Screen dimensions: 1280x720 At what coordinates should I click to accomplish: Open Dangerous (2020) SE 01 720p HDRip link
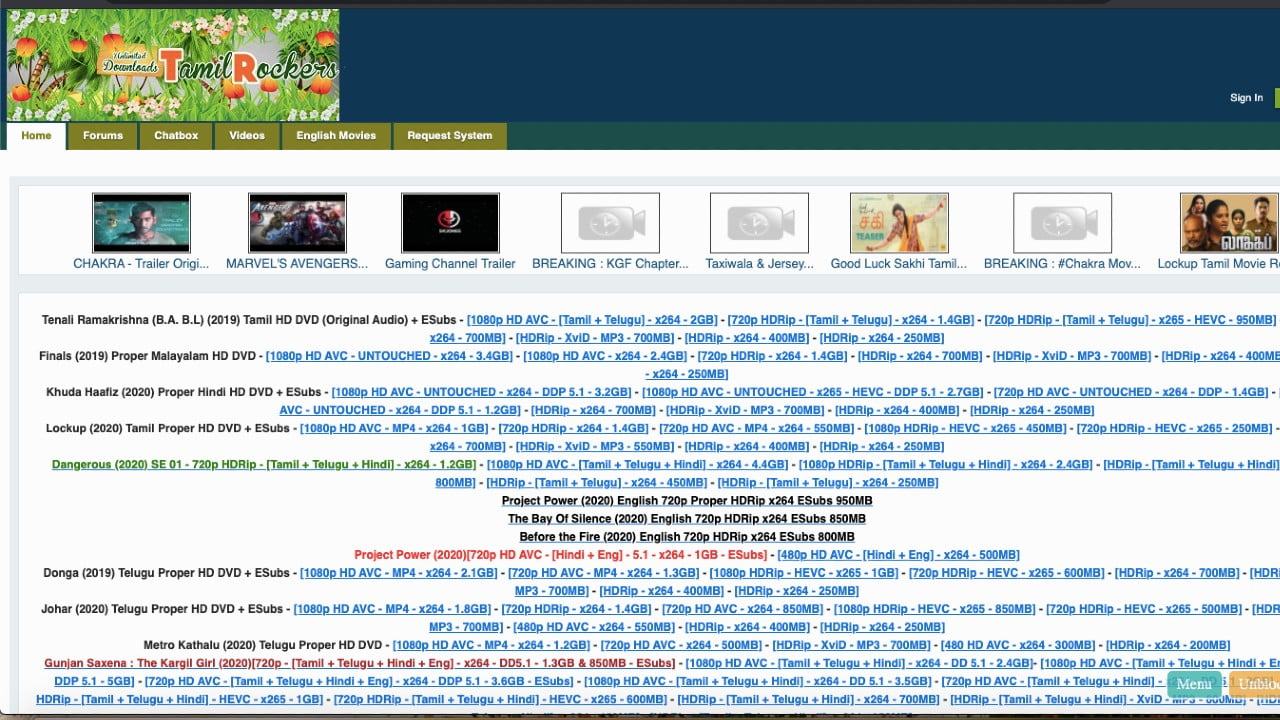[x=264, y=464]
